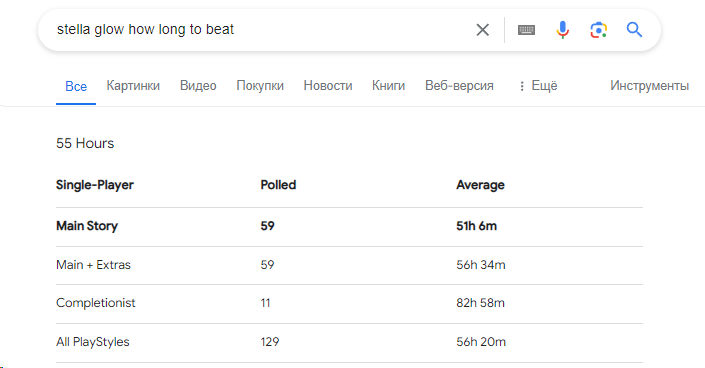Click the Average column header
The width and height of the screenshot is (705, 368).
click(x=480, y=185)
